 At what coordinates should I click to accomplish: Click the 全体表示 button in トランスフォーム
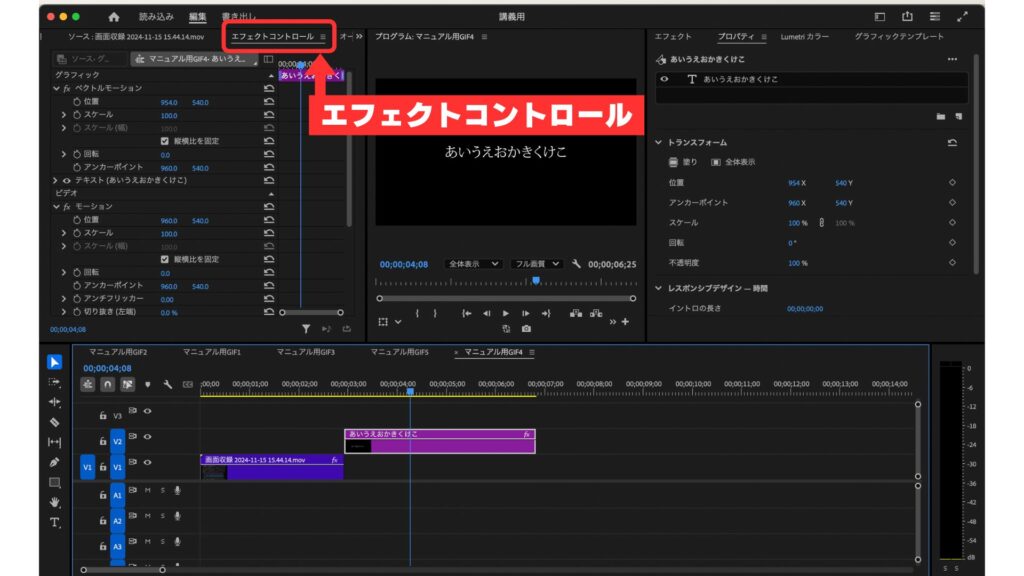point(733,162)
